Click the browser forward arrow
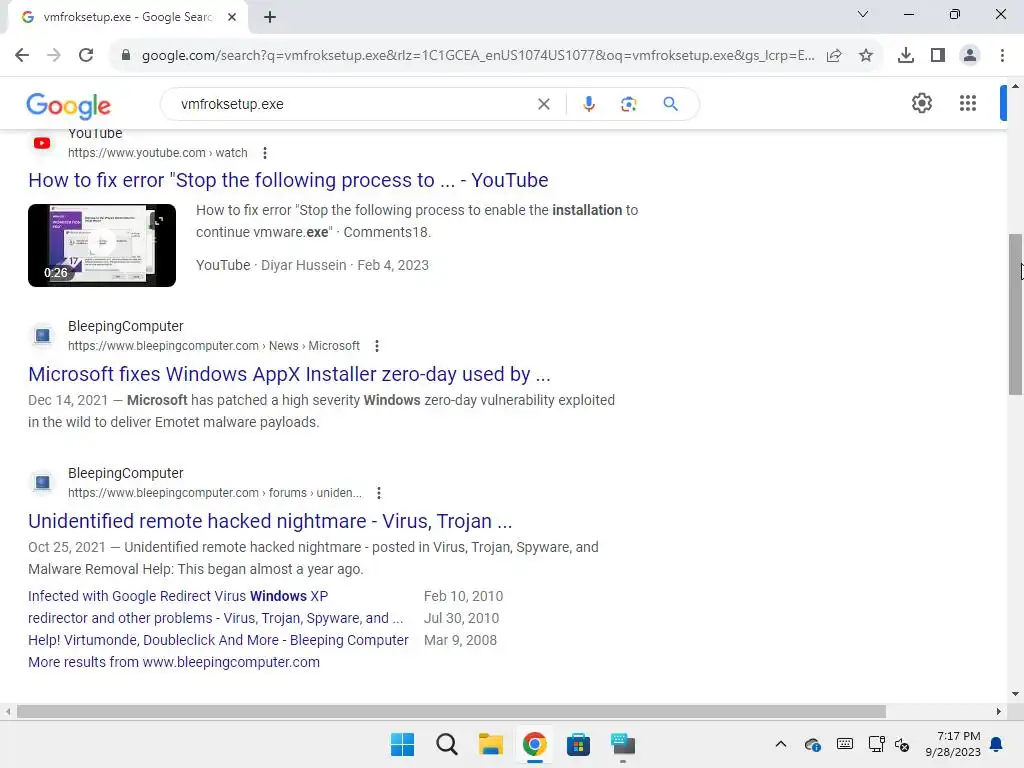 tap(54, 55)
